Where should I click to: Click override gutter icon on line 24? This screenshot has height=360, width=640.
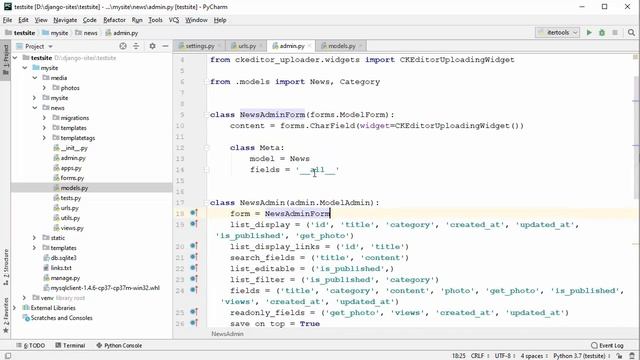[x=194, y=290]
